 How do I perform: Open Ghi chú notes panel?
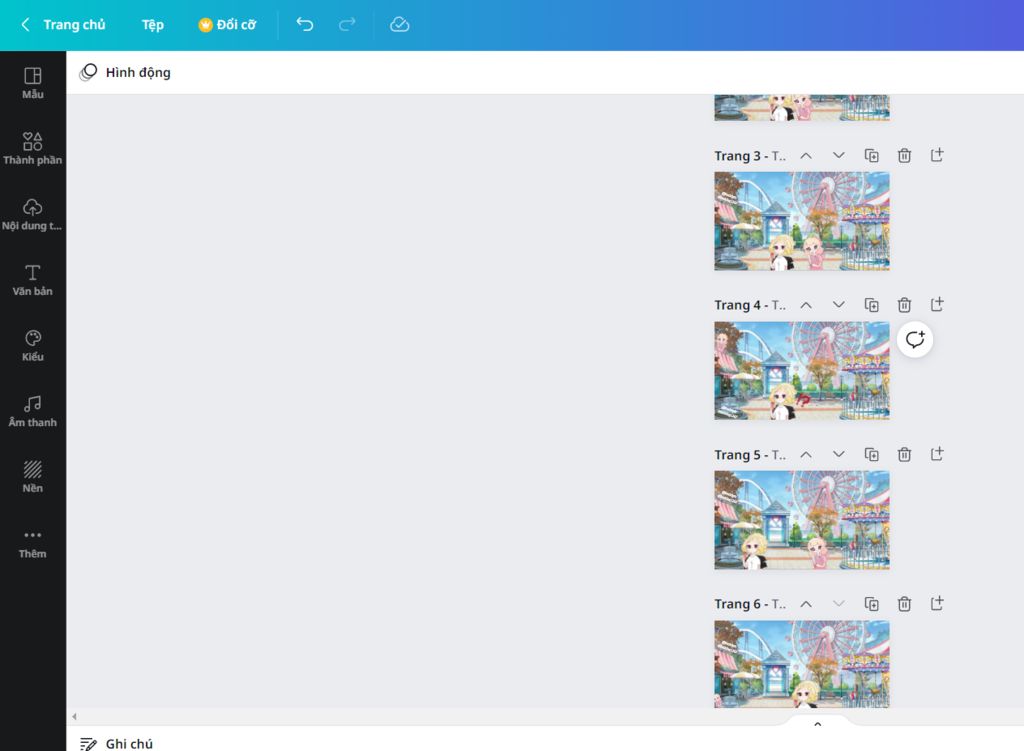pyautogui.click(x=116, y=743)
